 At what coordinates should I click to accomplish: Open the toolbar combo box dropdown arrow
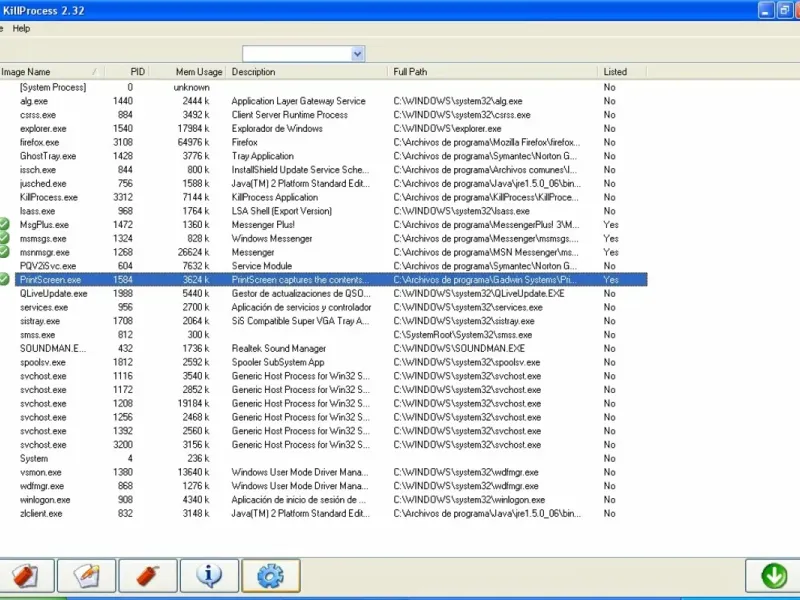point(358,54)
